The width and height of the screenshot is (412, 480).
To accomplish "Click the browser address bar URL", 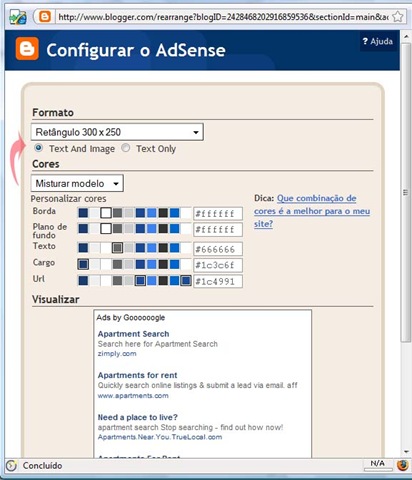I will 223,17.
